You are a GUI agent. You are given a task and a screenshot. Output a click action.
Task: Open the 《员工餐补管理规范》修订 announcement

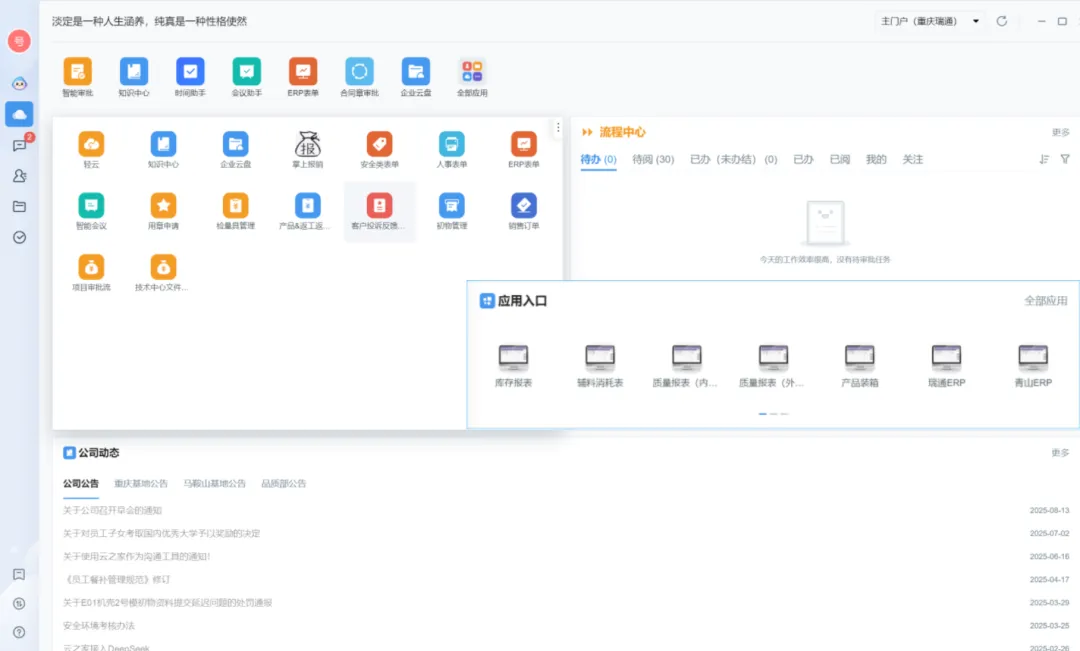pos(117,580)
